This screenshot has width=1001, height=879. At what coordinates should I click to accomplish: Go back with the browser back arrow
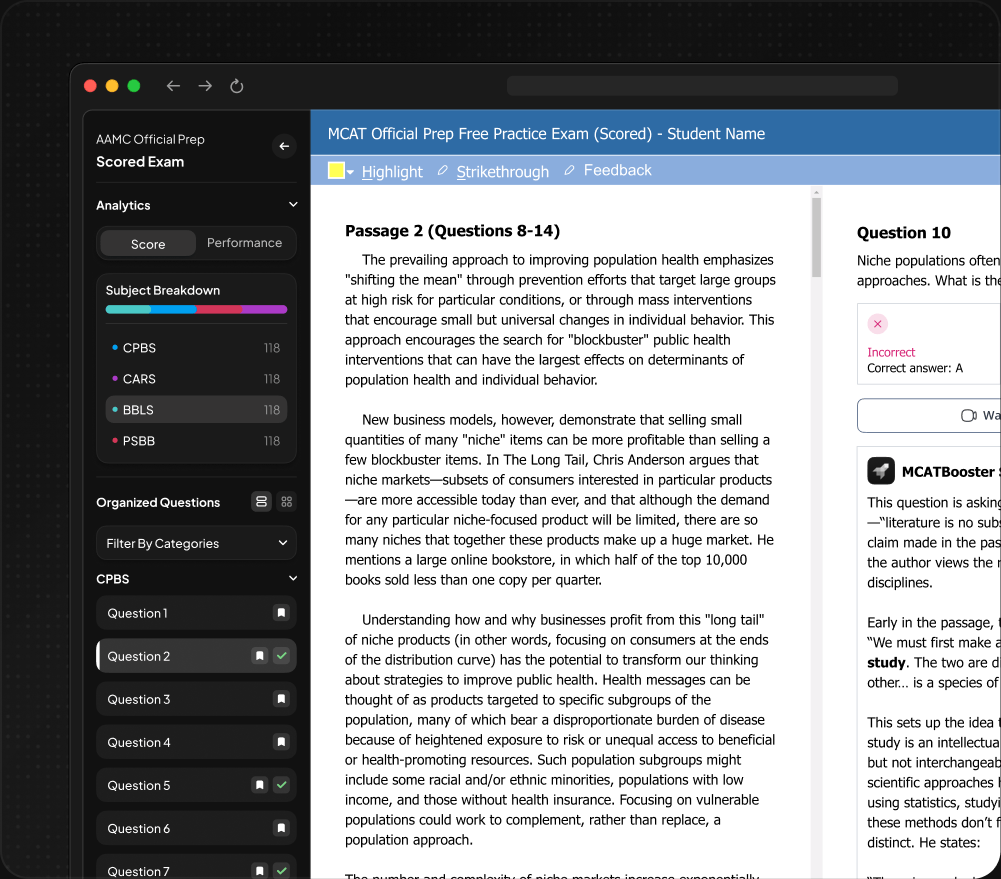173,86
